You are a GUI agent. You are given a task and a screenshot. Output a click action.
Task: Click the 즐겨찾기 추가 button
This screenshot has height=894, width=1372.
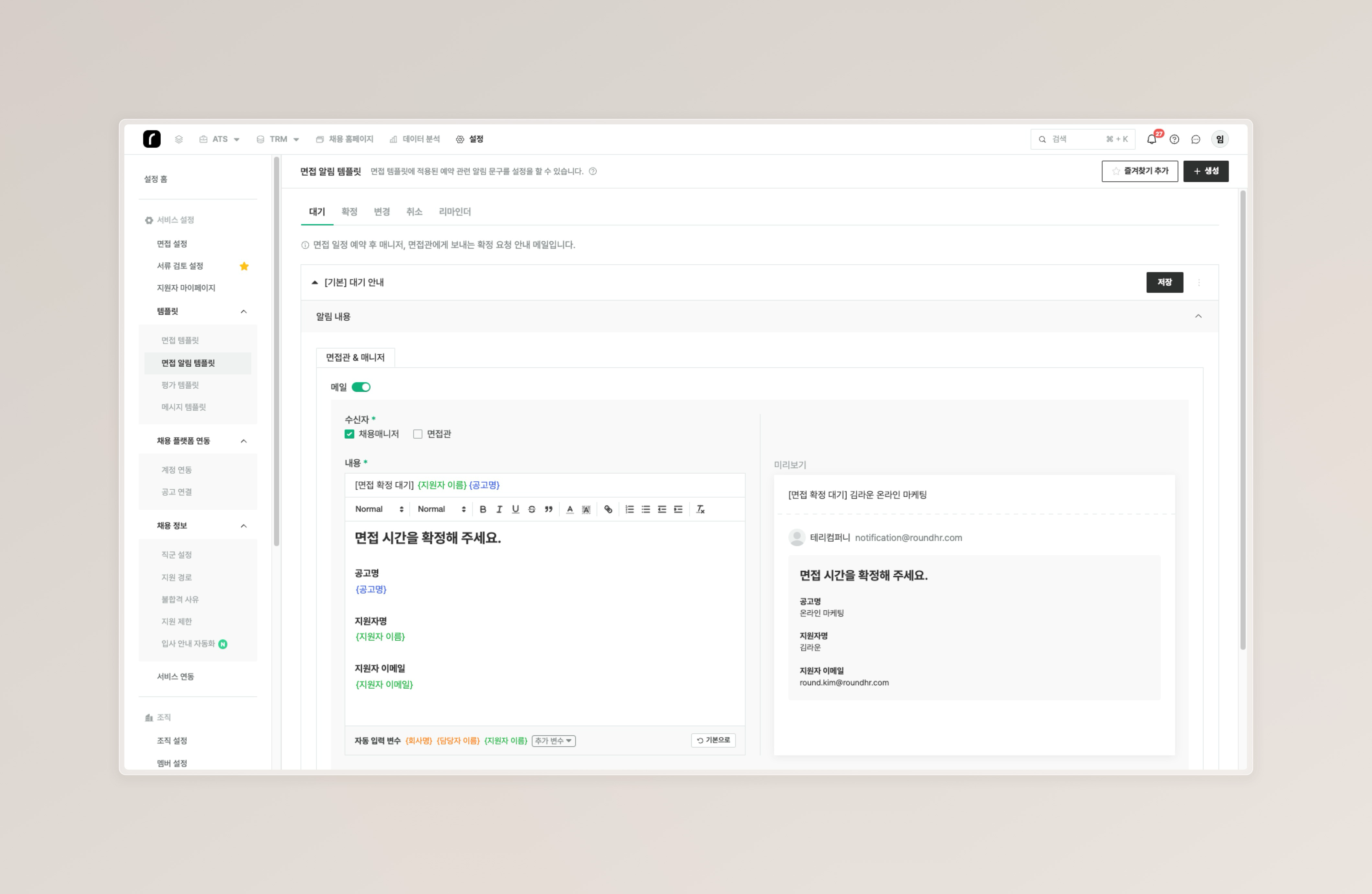[x=1139, y=171]
